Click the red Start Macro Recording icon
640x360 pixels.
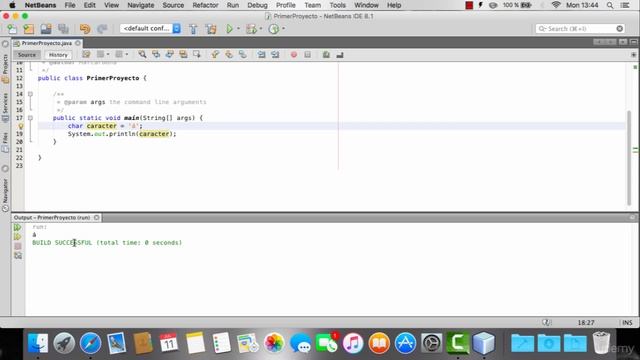pyautogui.click(x=293, y=54)
